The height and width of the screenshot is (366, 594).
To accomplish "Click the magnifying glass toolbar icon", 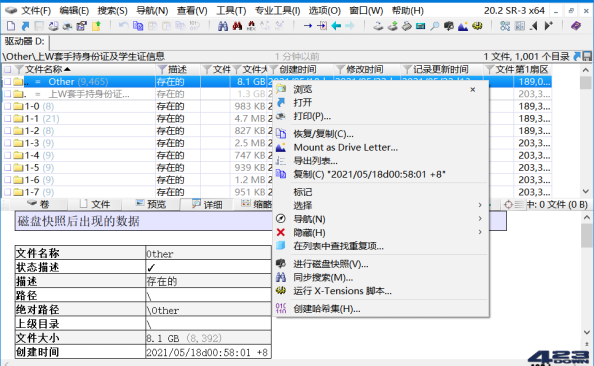I will click(x=435, y=26).
